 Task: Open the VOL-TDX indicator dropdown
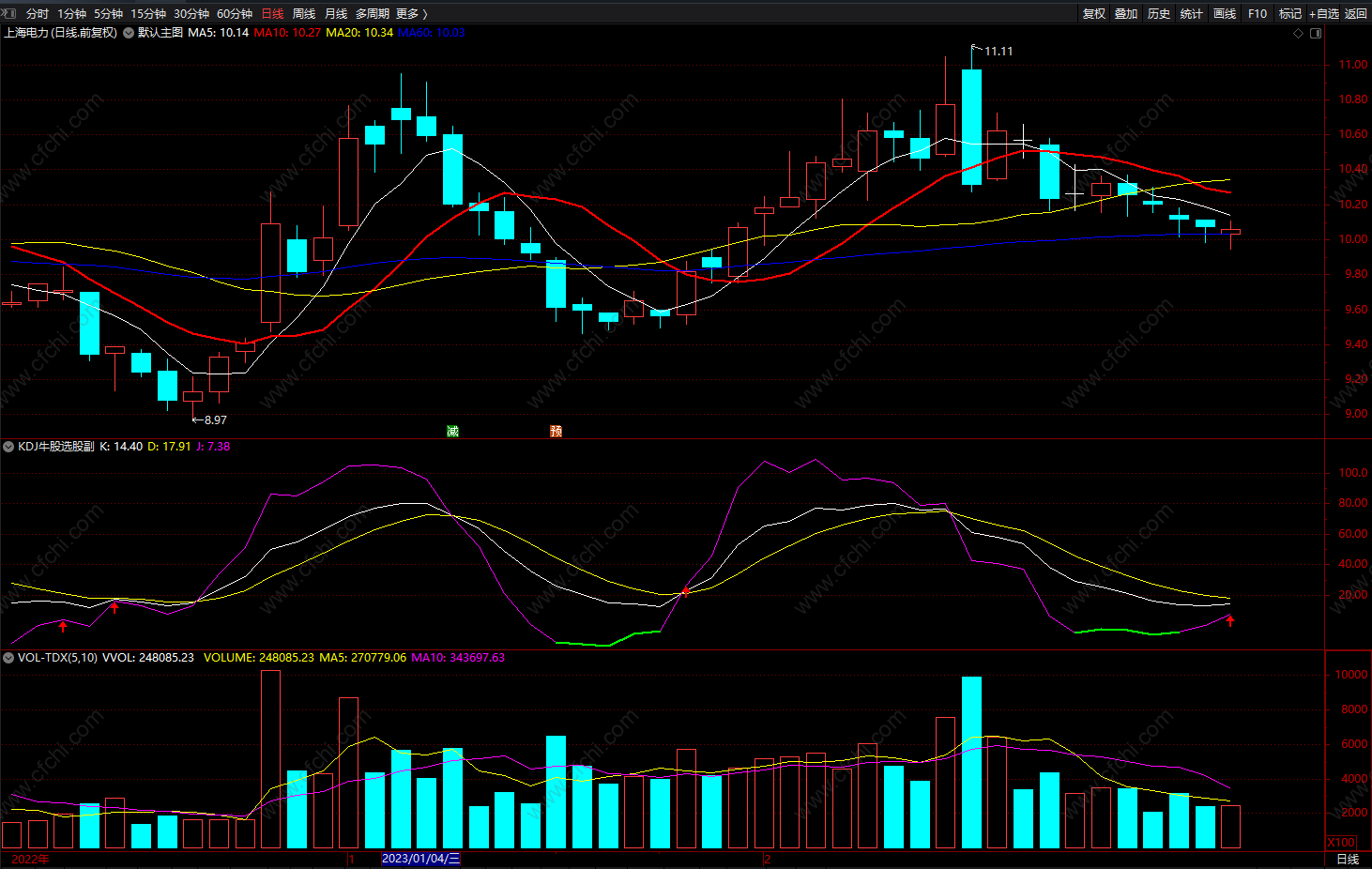coord(8,658)
